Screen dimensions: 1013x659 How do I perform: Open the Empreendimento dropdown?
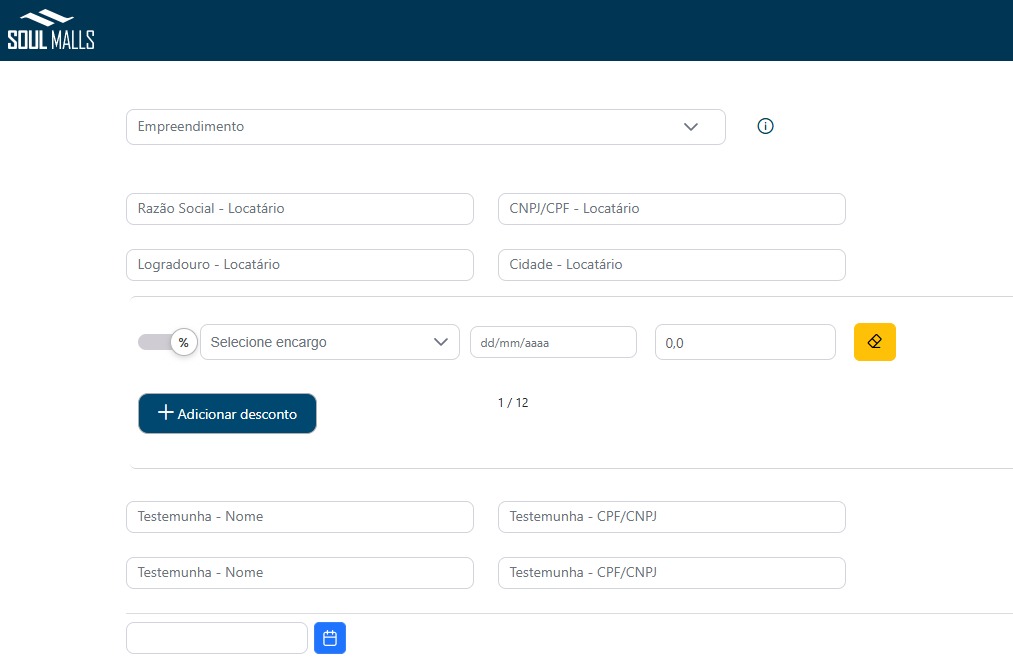pyautogui.click(x=426, y=127)
